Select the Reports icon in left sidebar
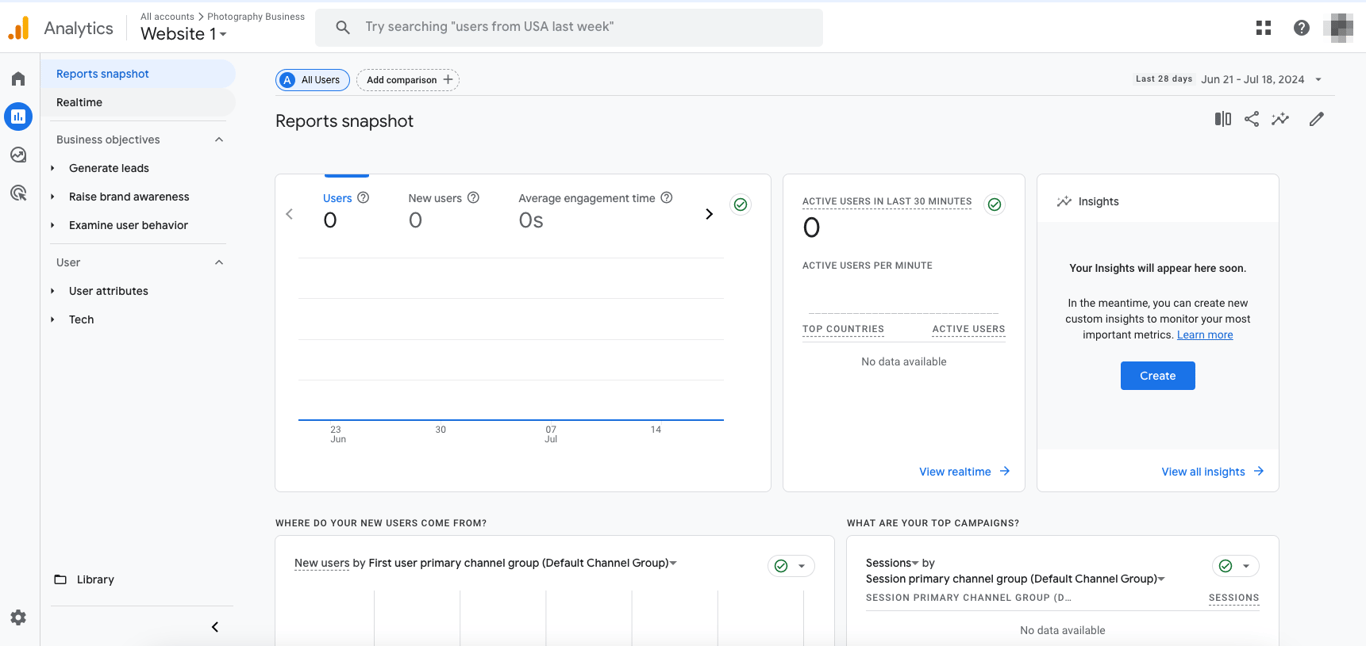 [17, 116]
